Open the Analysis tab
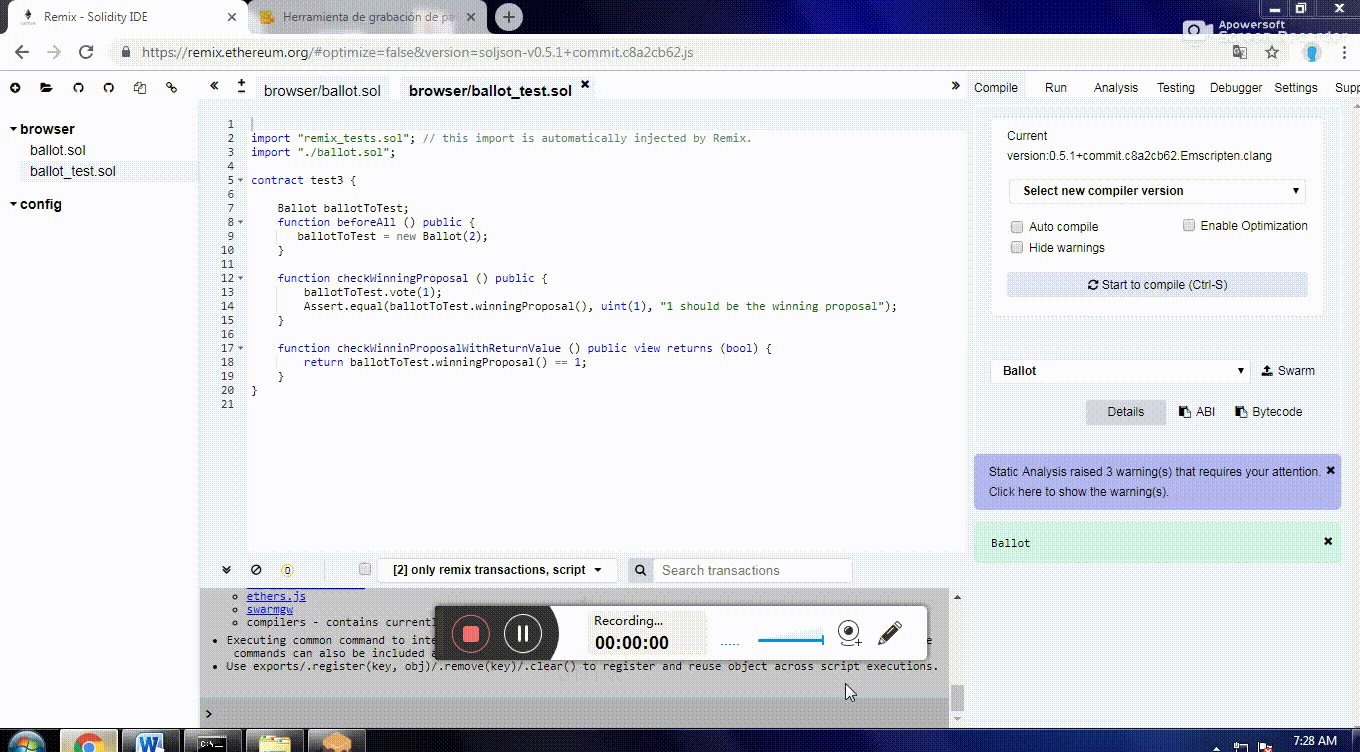 [1116, 88]
